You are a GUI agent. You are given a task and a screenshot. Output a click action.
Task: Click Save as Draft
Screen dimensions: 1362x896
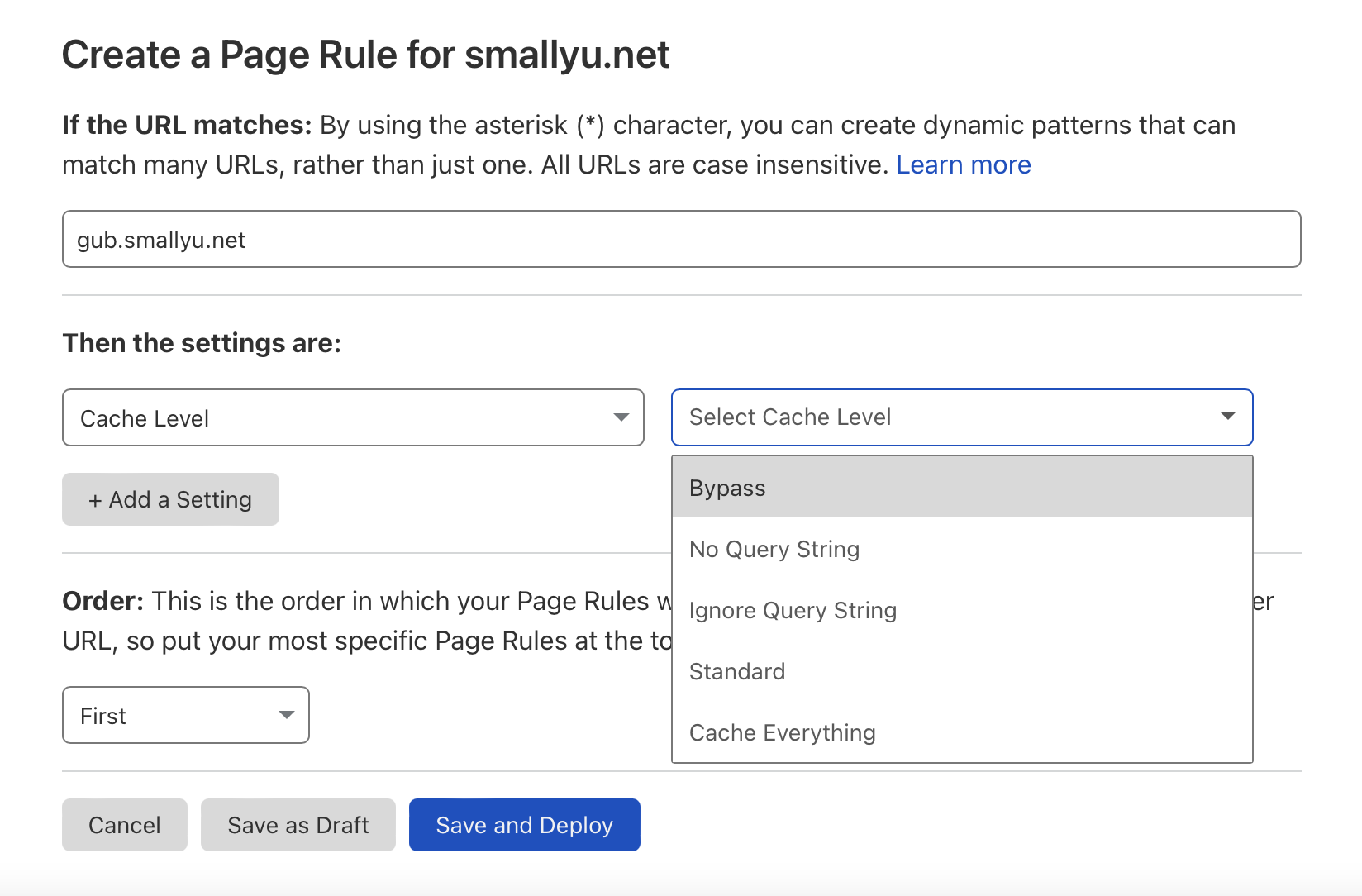tap(298, 825)
